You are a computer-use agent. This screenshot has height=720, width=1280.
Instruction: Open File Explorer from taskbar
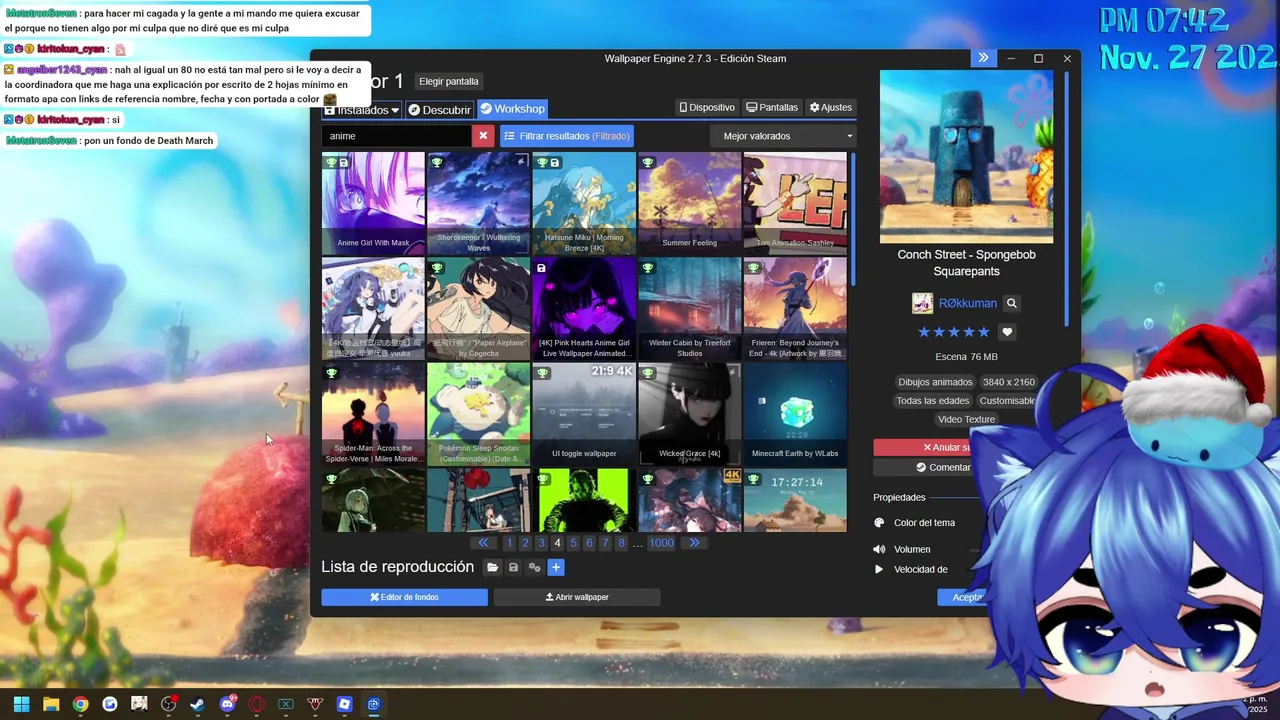point(51,704)
